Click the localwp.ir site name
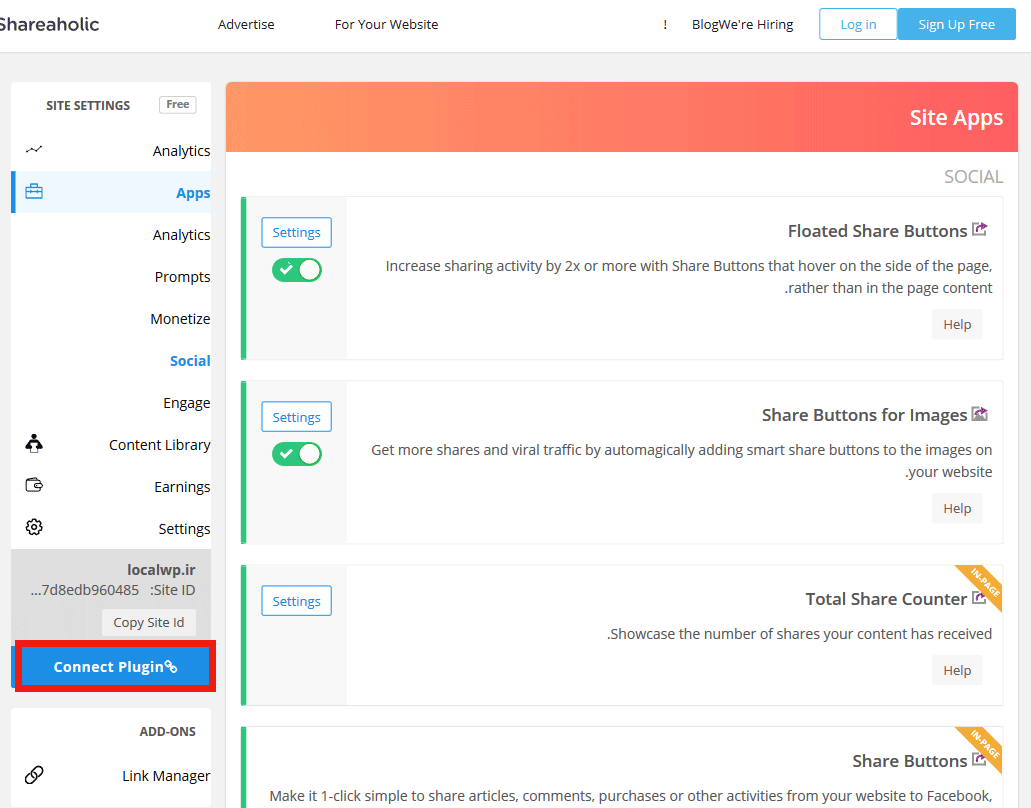The height and width of the screenshot is (808, 1031). [x=161, y=569]
